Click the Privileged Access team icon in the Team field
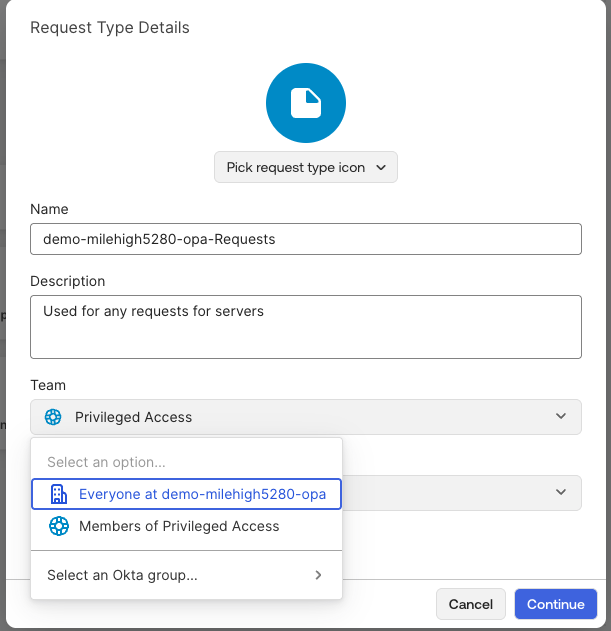The image size is (611, 631). [53, 417]
